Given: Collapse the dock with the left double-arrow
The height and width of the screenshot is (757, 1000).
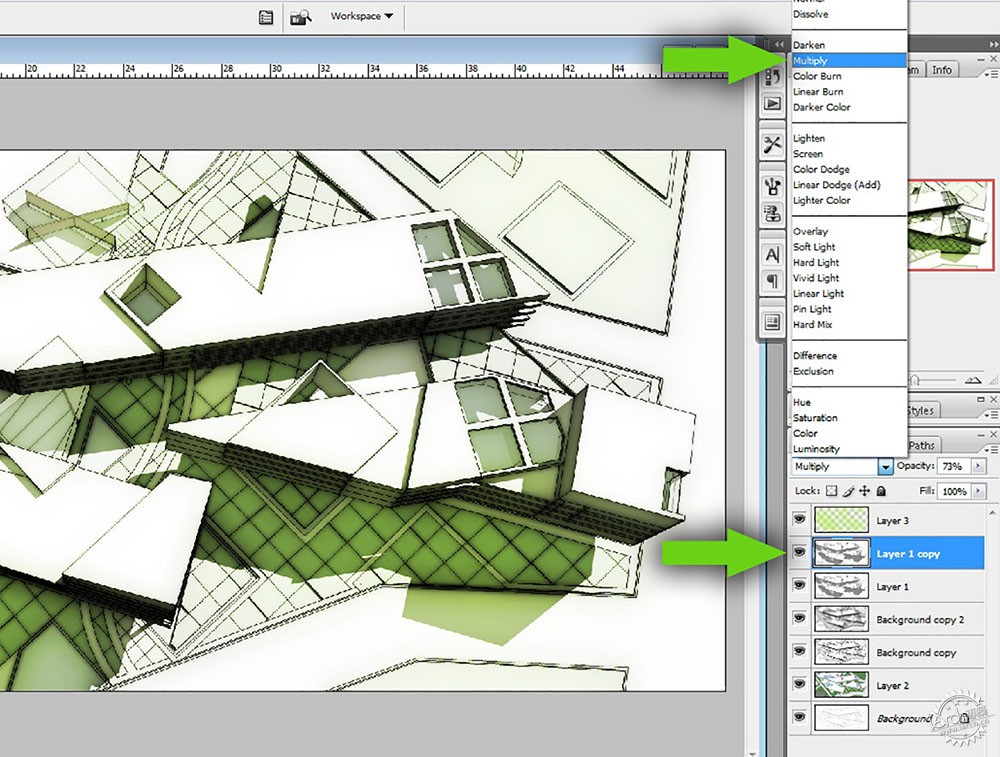Looking at the screenshot, I should point(779,44).
